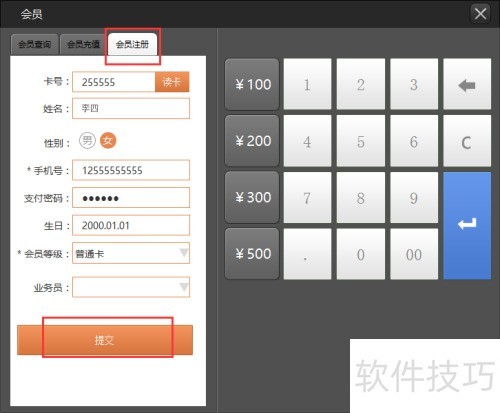
Task: Click the blue enter key on keypad
Action: [467, 225]
